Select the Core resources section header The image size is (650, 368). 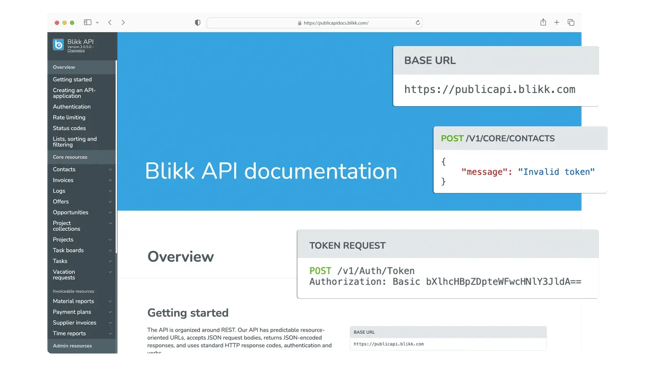(82, 157)
